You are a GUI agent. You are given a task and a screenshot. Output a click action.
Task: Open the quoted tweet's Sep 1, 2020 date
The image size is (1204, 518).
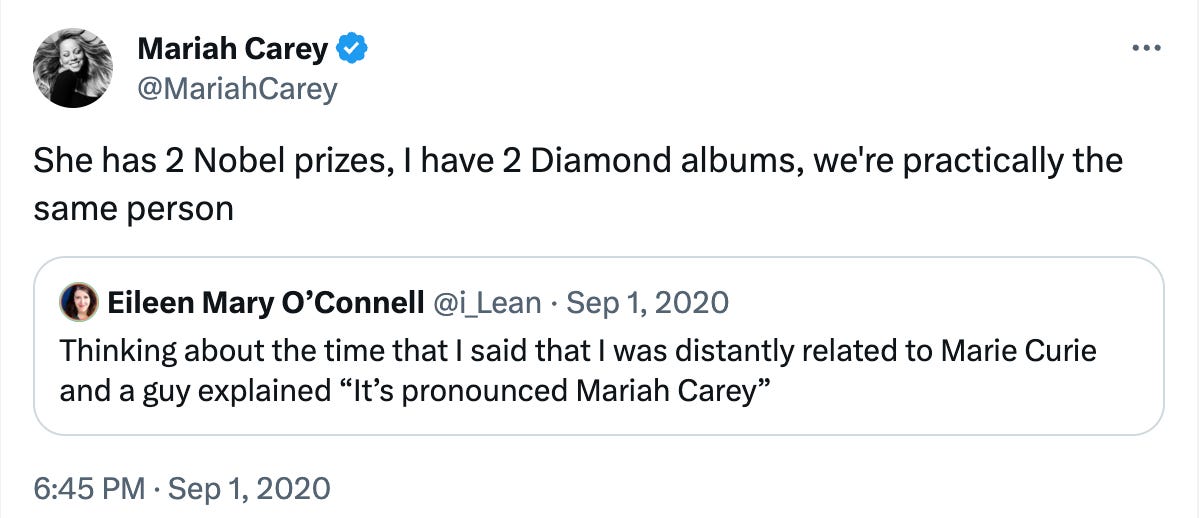click(647, 302)
